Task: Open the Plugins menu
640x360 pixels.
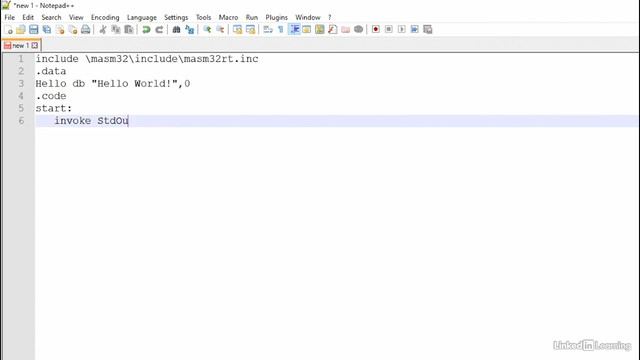Action: point(276,17)
